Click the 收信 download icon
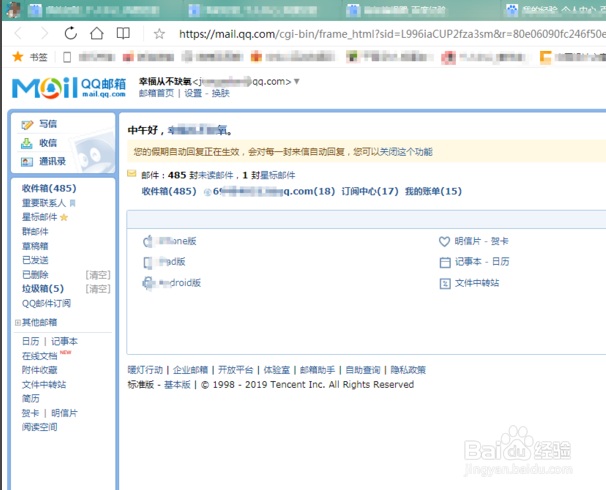 27,143
